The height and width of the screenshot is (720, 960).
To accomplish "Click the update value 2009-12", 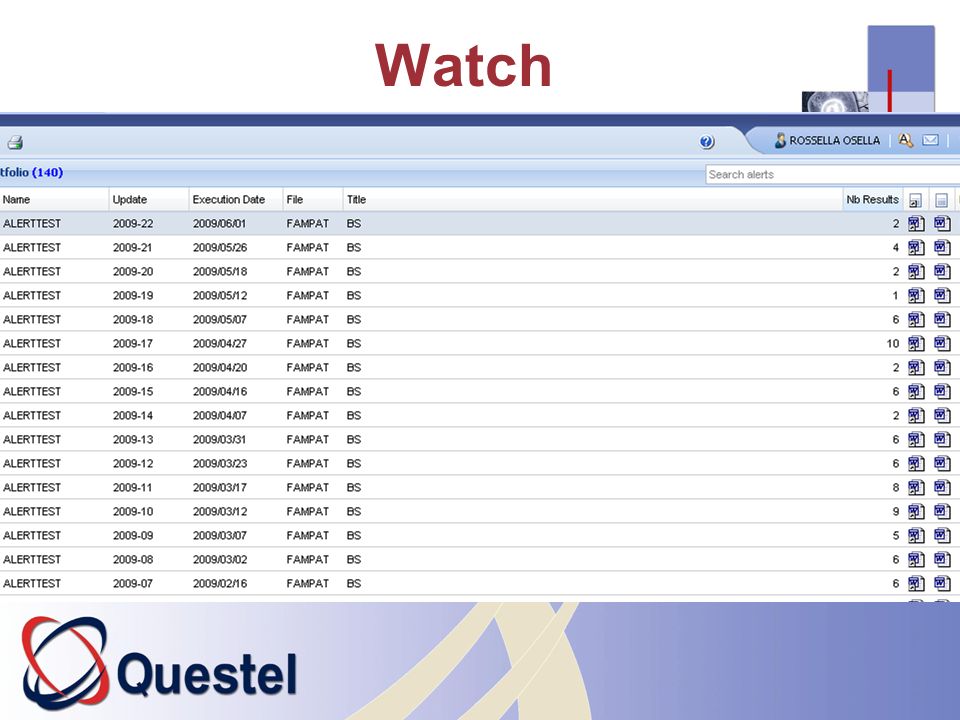I will point(133,463).
